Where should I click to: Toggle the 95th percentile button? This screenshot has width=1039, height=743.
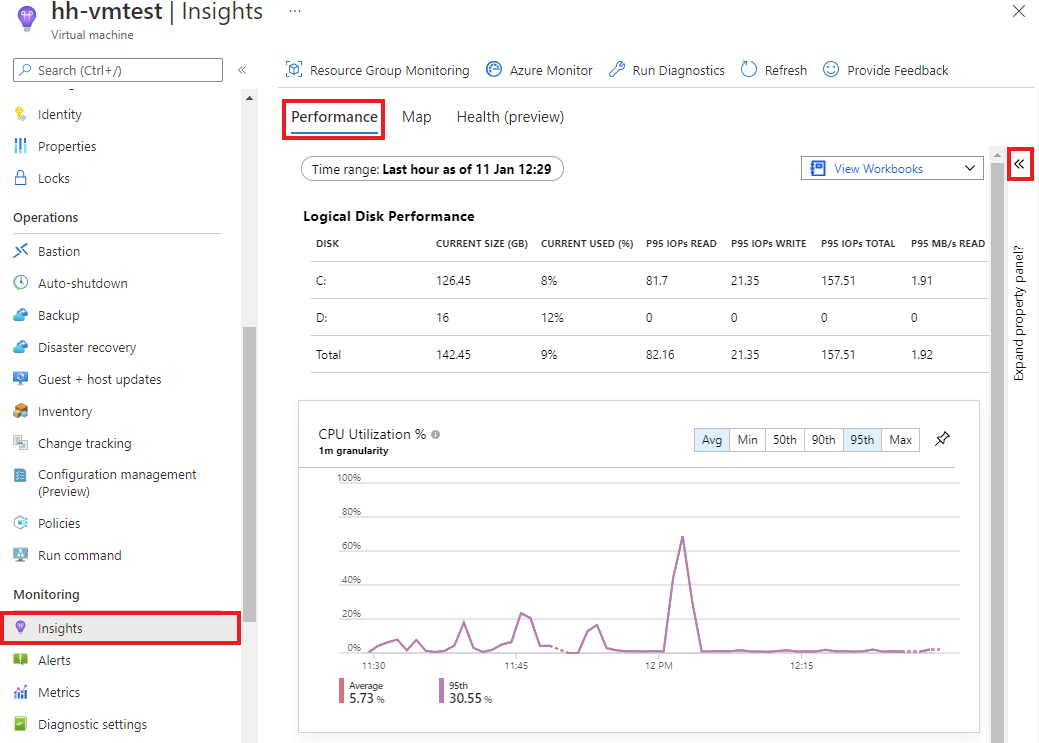click(x=862, y=440)
